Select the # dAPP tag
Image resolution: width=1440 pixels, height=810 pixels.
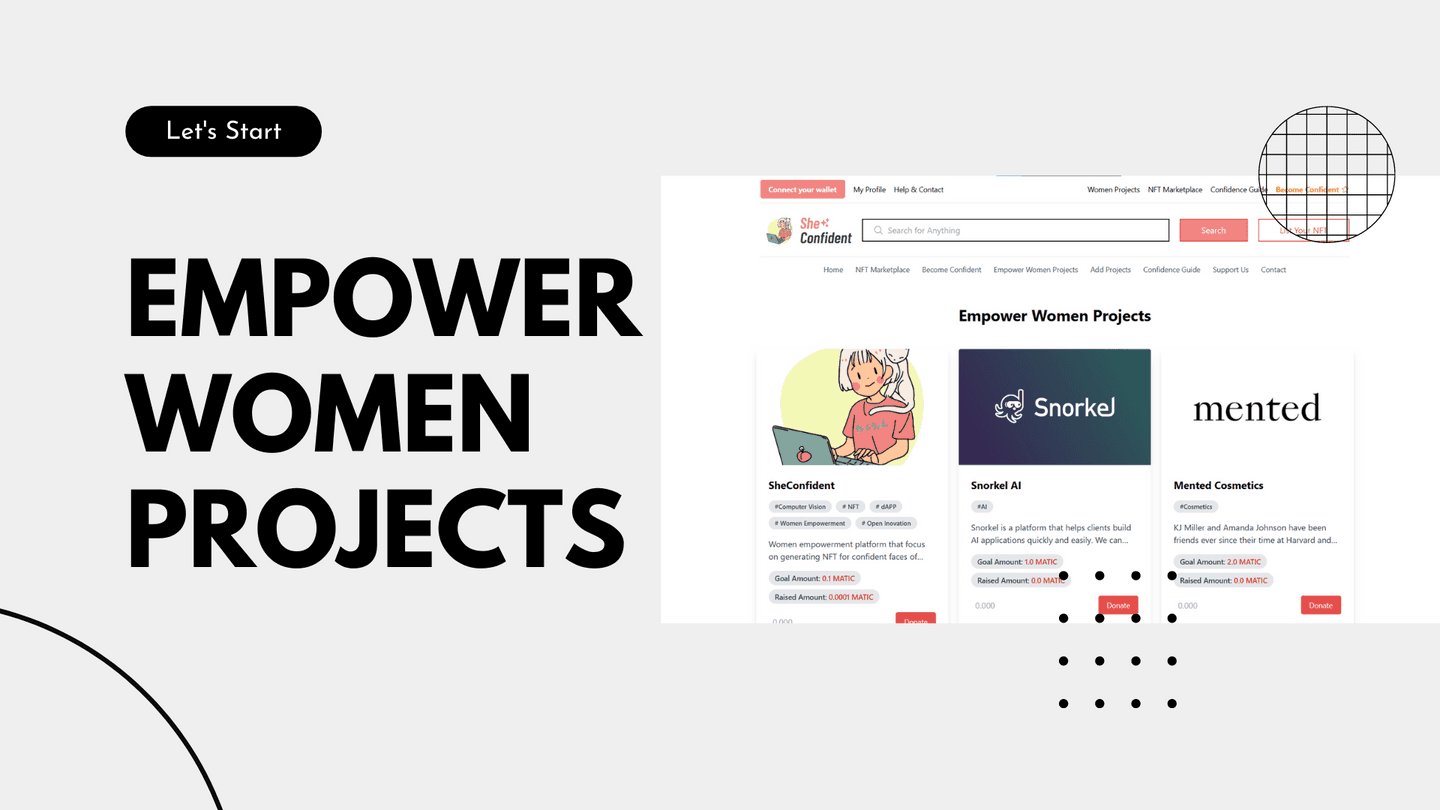coord(887,507)
